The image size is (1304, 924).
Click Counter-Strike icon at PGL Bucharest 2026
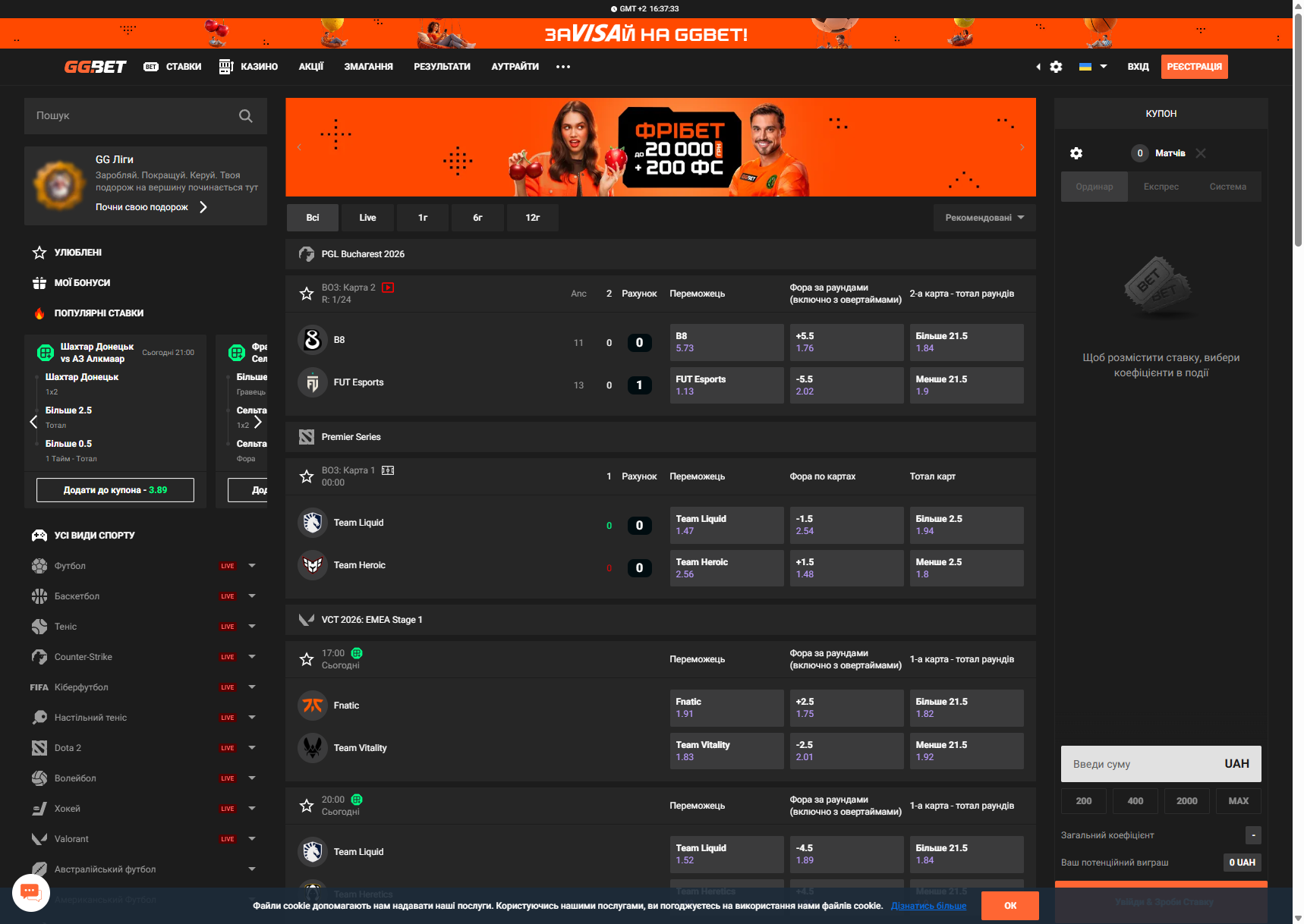pos(307,254)
